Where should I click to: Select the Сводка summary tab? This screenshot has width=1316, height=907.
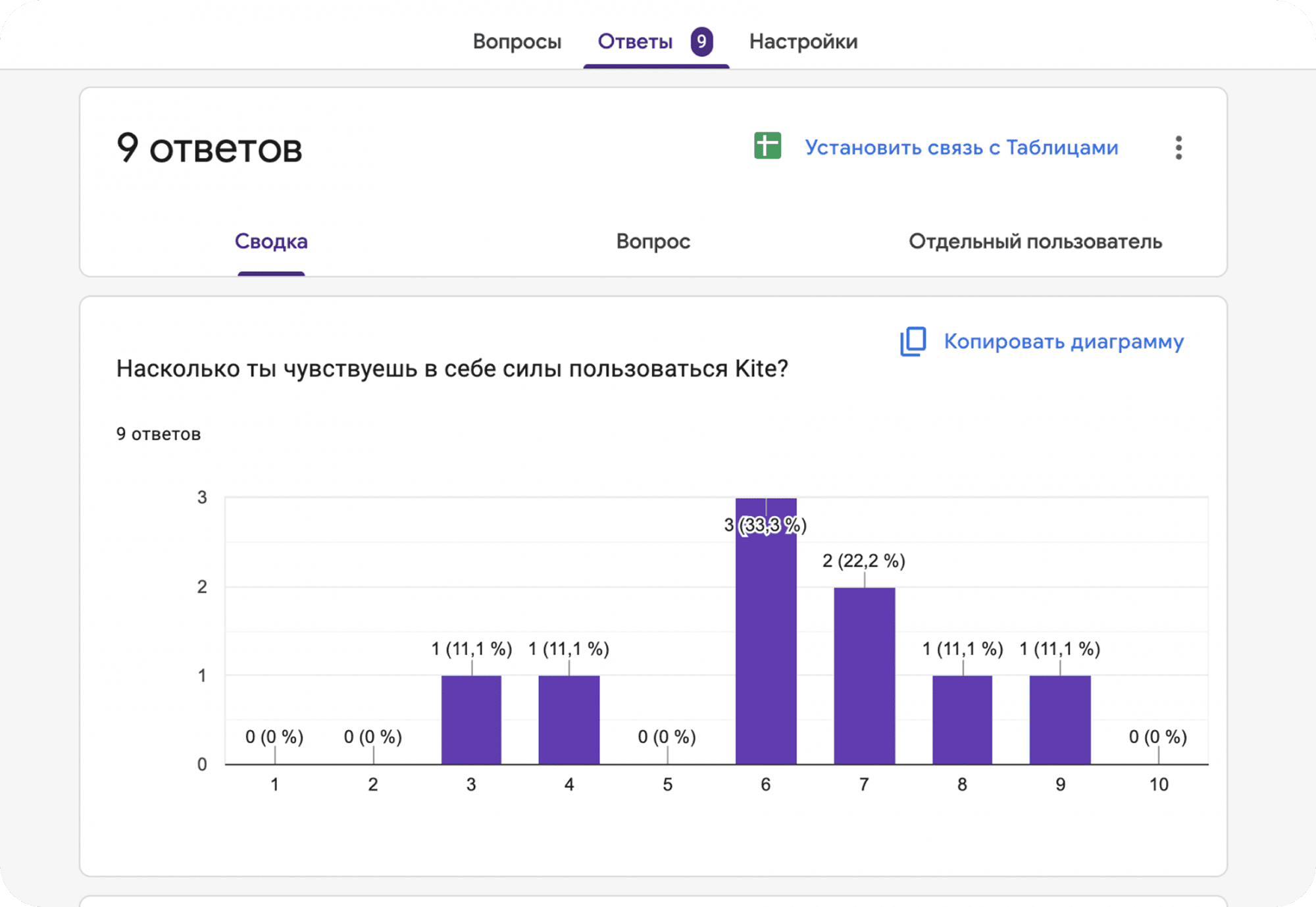271,242
